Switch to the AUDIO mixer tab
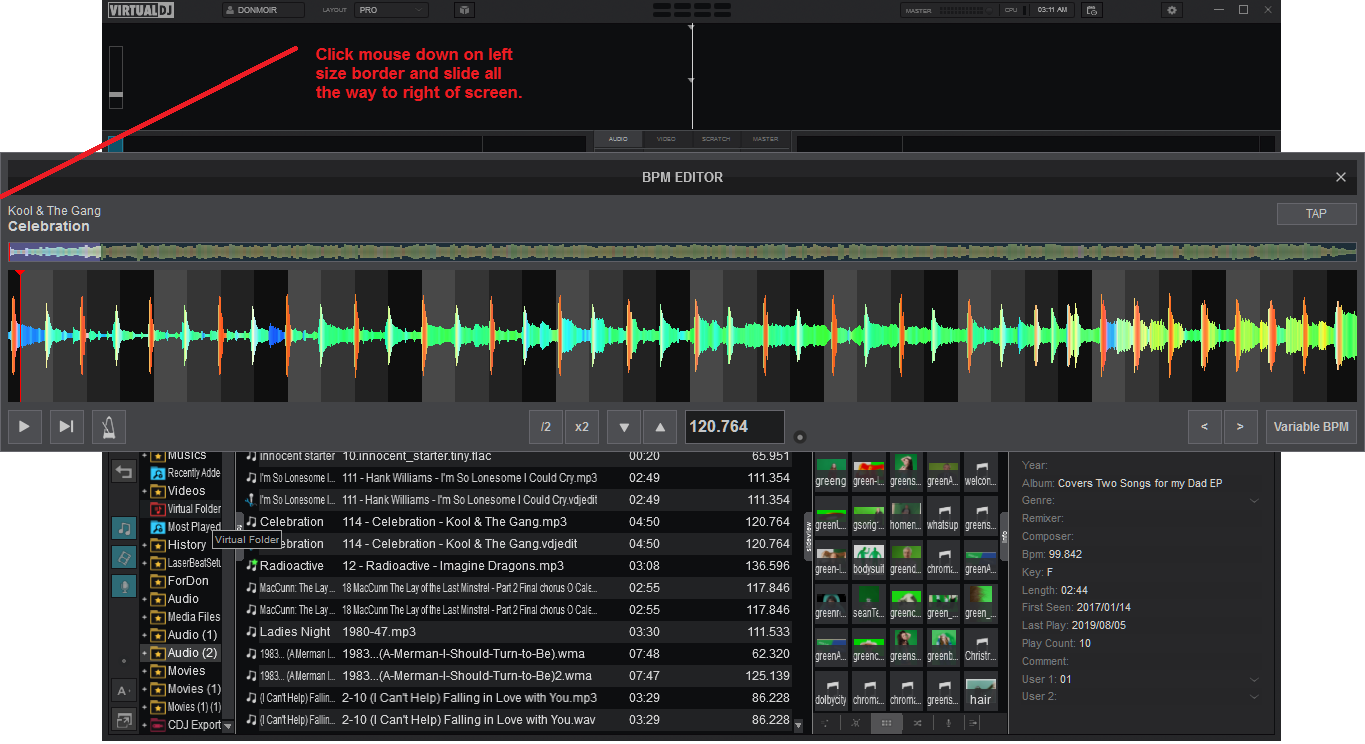The height and width of the screenshot is (744, 1365). [618, 139]
